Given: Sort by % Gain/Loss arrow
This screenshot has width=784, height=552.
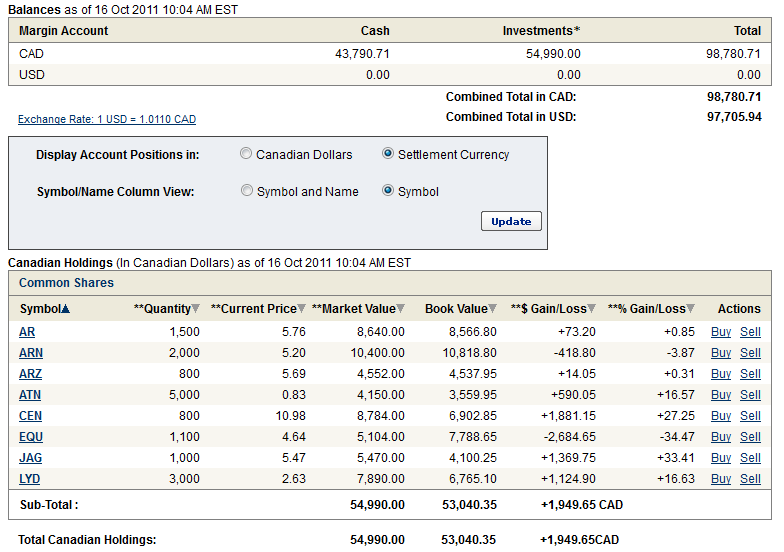Looking at the screenshot, I should tap(692, 309).
